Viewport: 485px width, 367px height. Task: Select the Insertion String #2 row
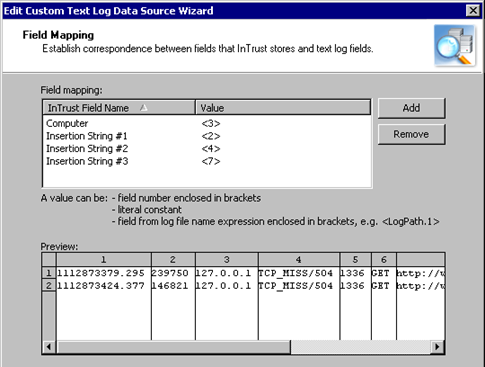[207, 149]
